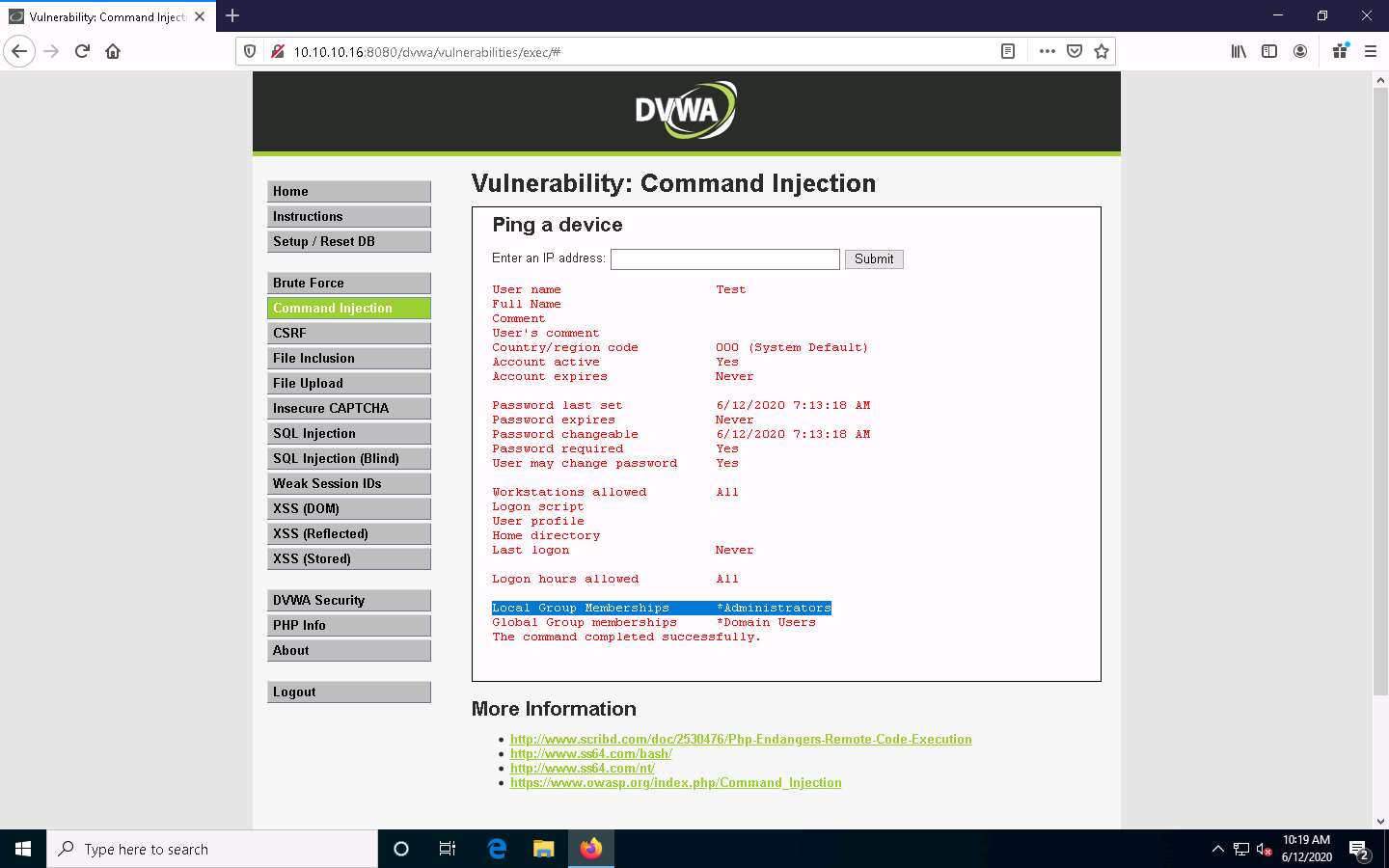Expand hidden icons in the system tray
The image size is (1389, 868).
point(1217,850)
